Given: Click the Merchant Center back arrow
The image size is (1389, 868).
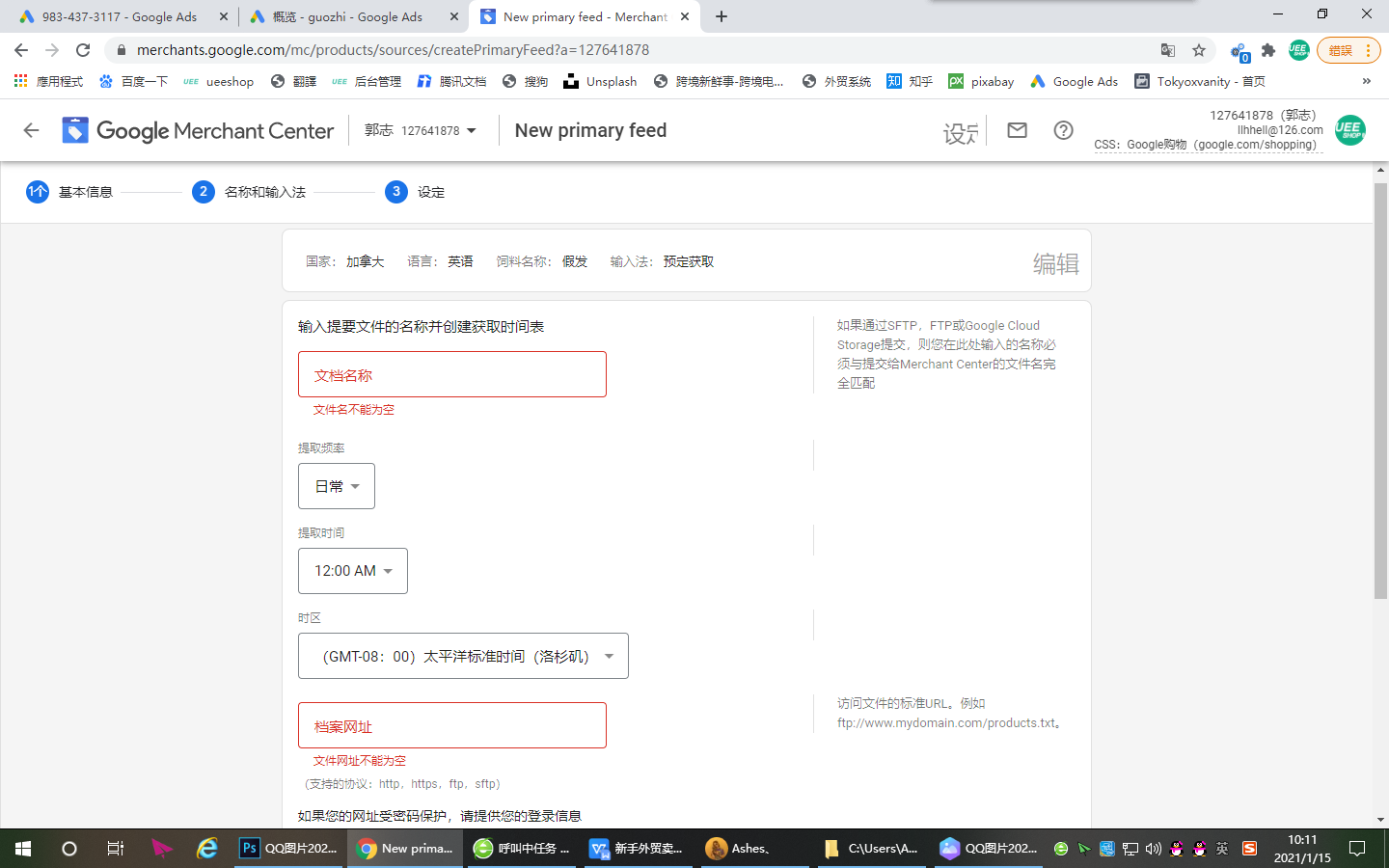Looking at the screenshot, I should [31, 130].
